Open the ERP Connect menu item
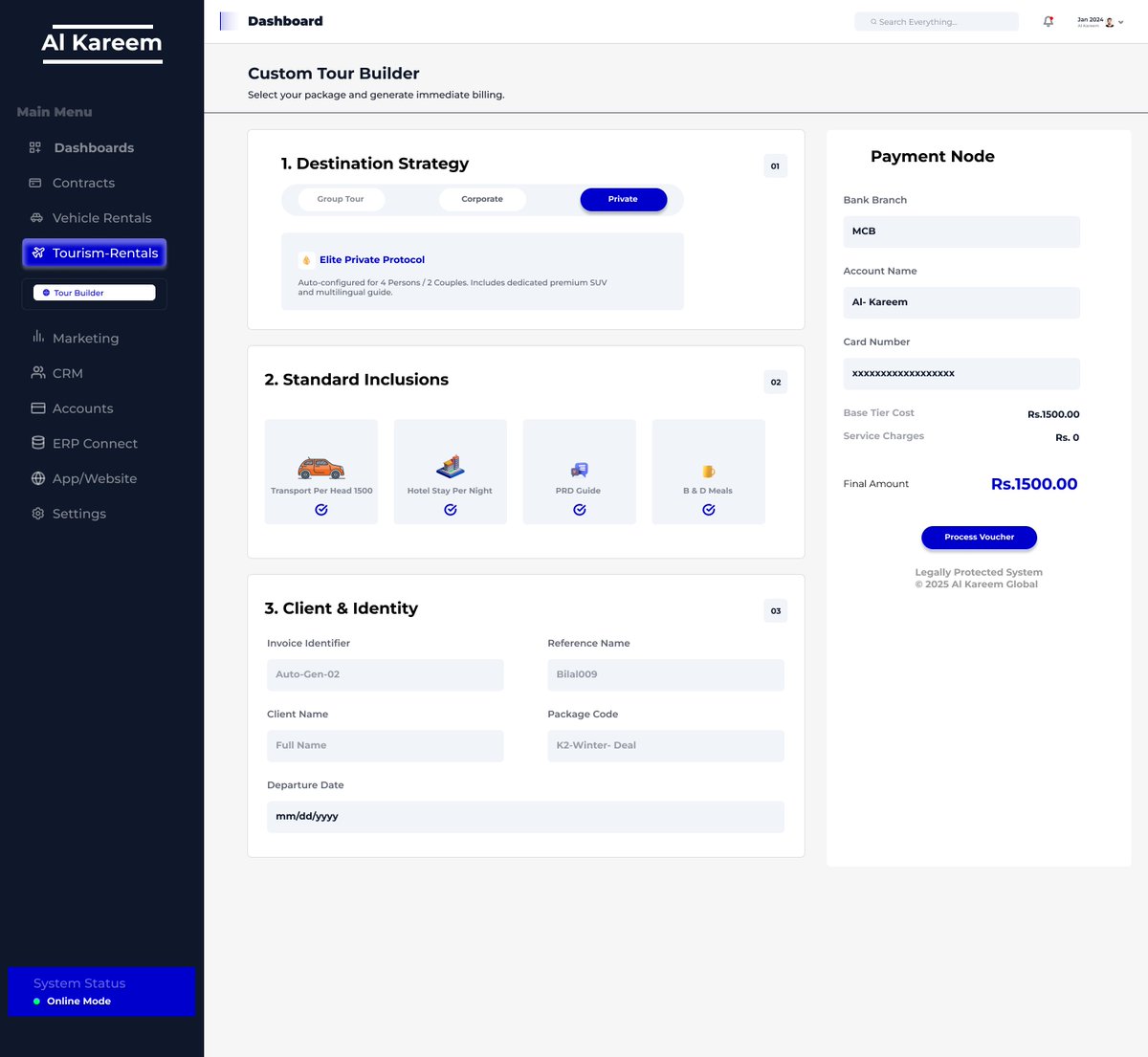Viewport: 1148px width, 1057px height. [x=95, y=443]
